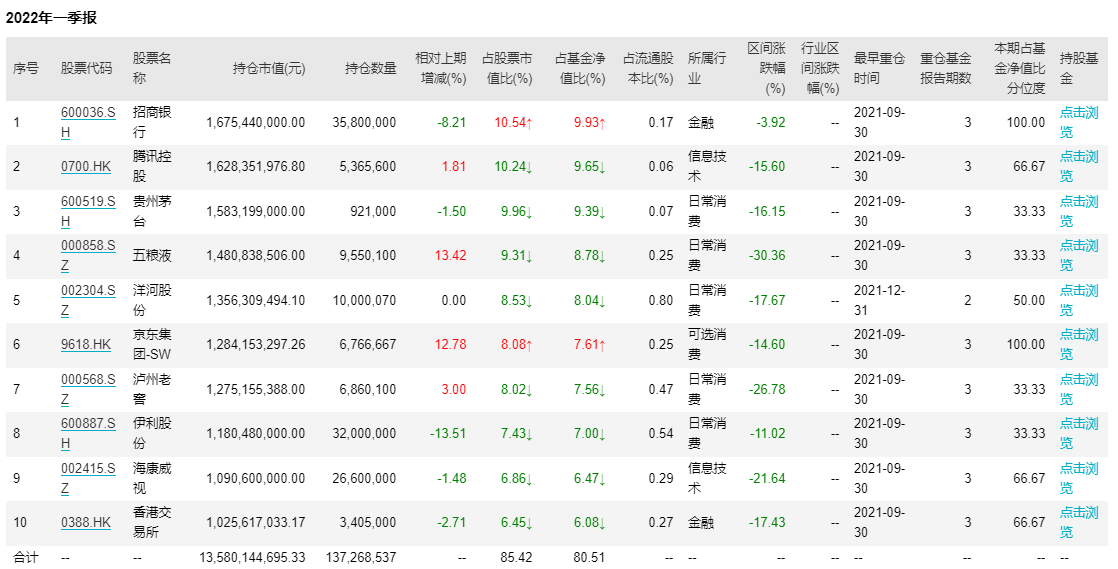1118x569 pixels.
Task: Click the 序号 column header
Action: click(x=26, y=68)
